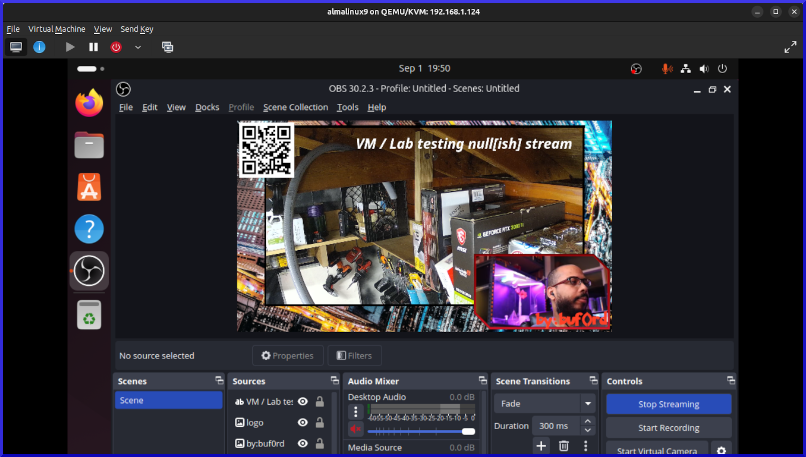806x457 pixels.
Task: Adjust the Desktop Audio volume slider
Action: (467, 431)
